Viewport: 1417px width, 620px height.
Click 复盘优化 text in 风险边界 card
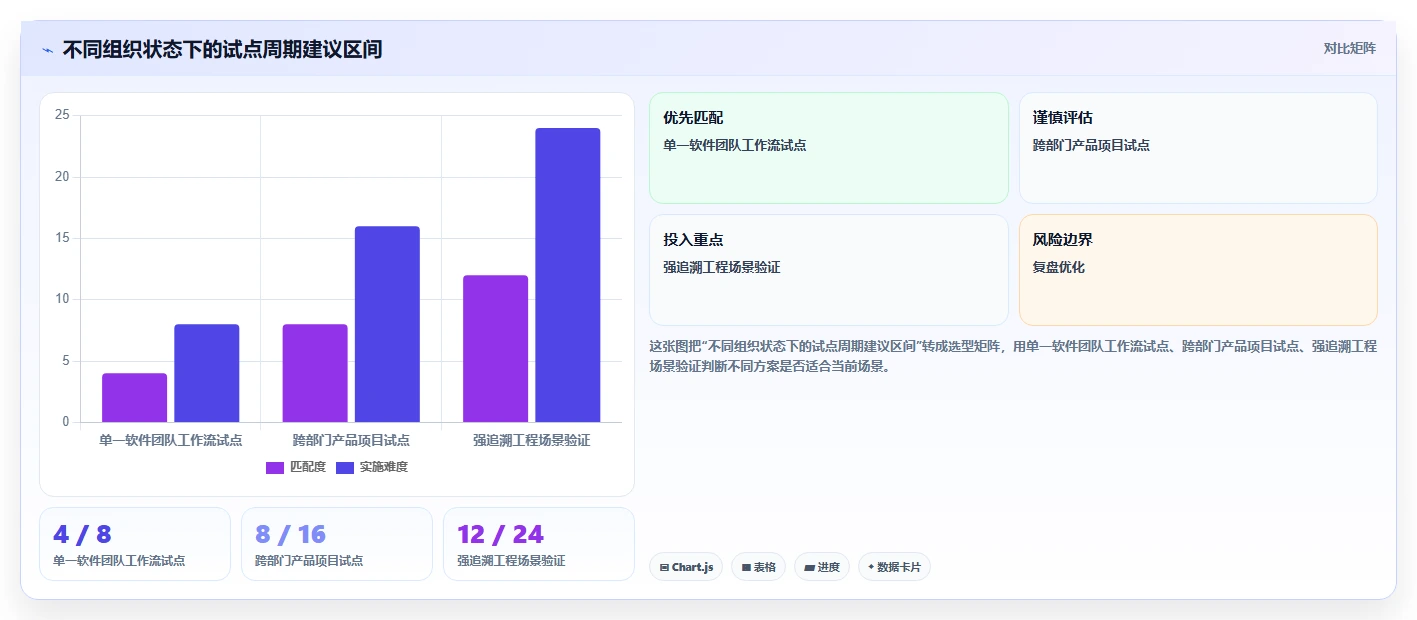(1058, 268)
